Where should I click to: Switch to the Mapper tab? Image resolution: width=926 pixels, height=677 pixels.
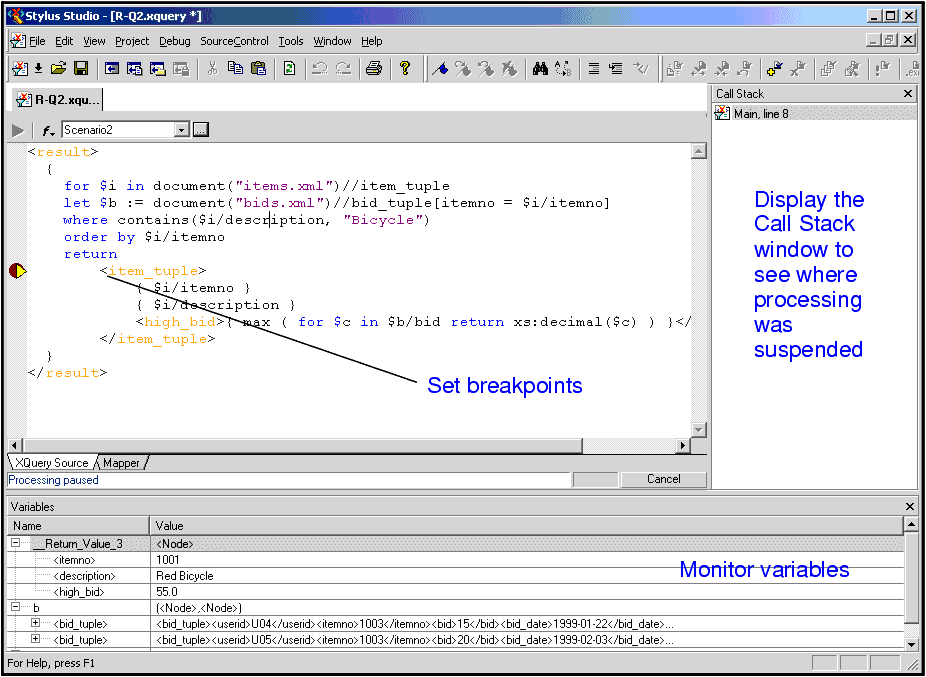(x=121, y=462)
